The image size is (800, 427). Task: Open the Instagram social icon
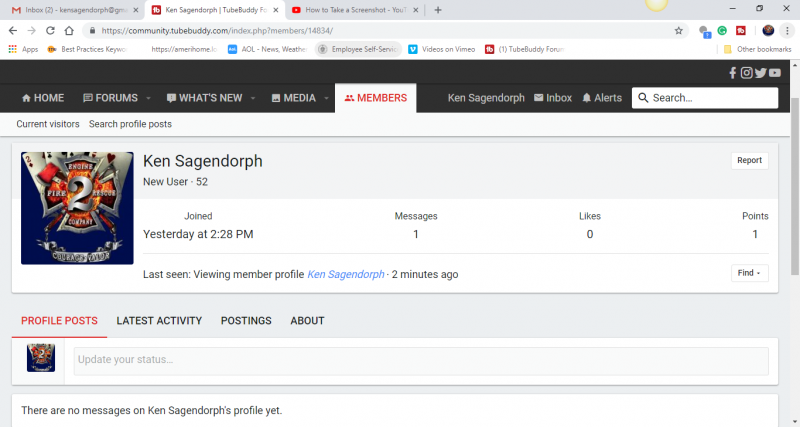point(746,73)
